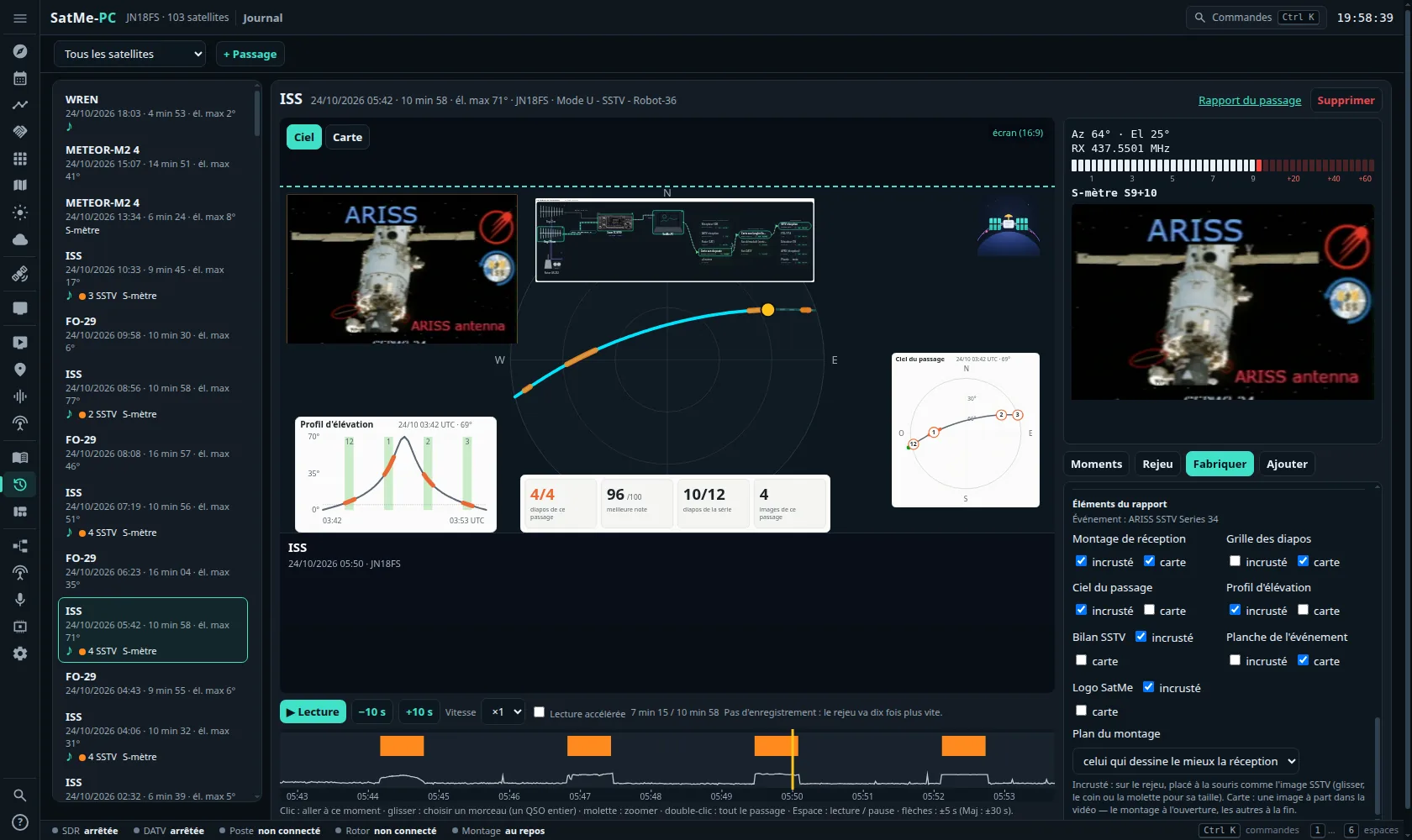Screen dimensions: 1412x840
Task: Open the question mark help icon
Action: pos(20,822)
